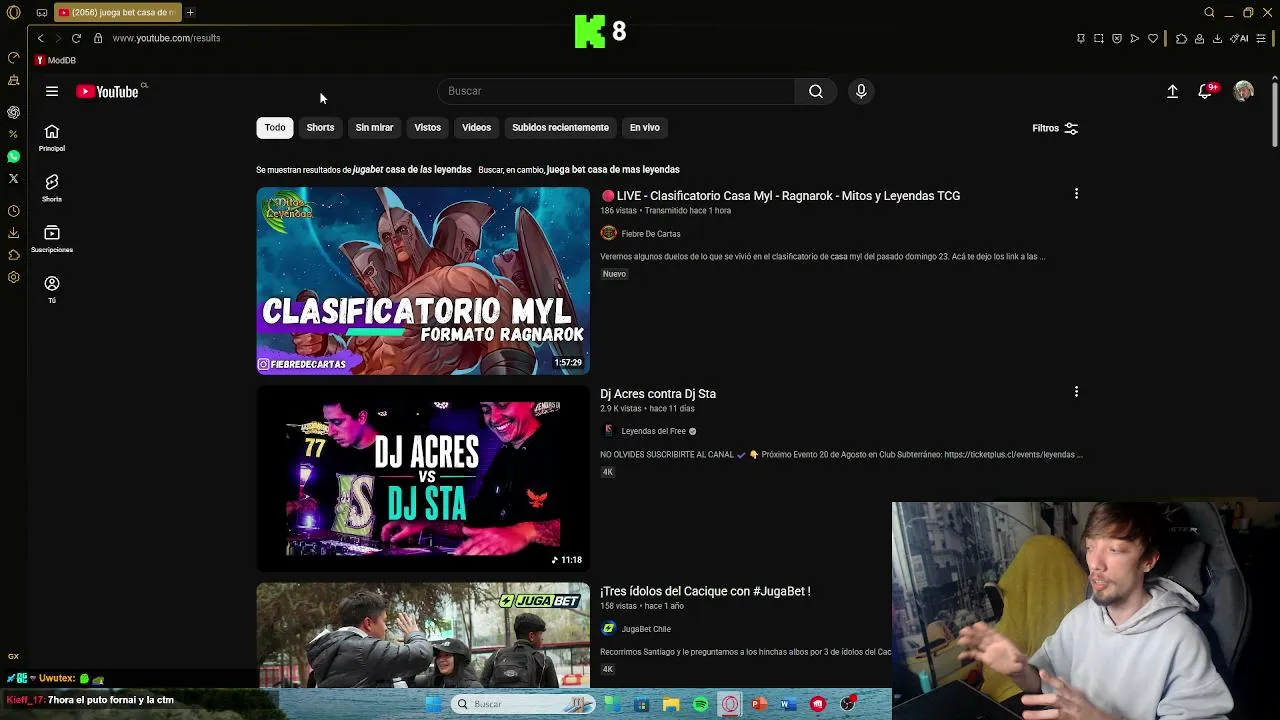Open the Clasificatorio MYL video thumbnail
Image resolution: width=1280 pixels, height=720 pixels.
pyautogui.click(x=423, y=281)
